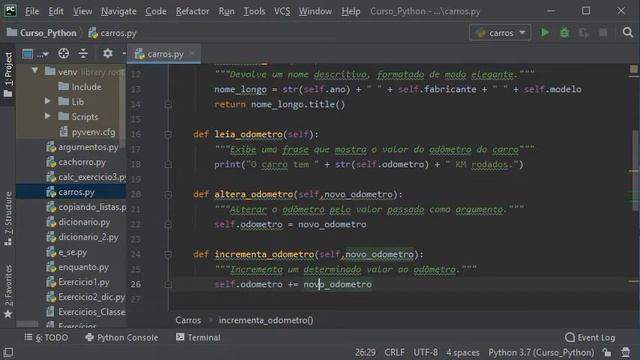Select carros.py in project tree

tap(71, 192)
